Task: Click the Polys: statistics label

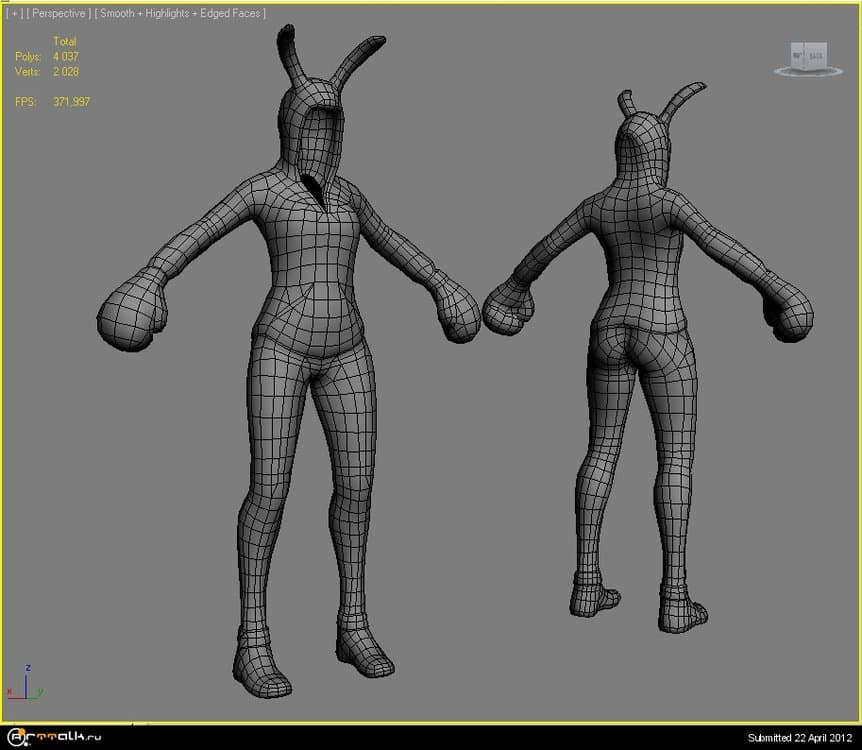Action: click(x=28, y=57)
